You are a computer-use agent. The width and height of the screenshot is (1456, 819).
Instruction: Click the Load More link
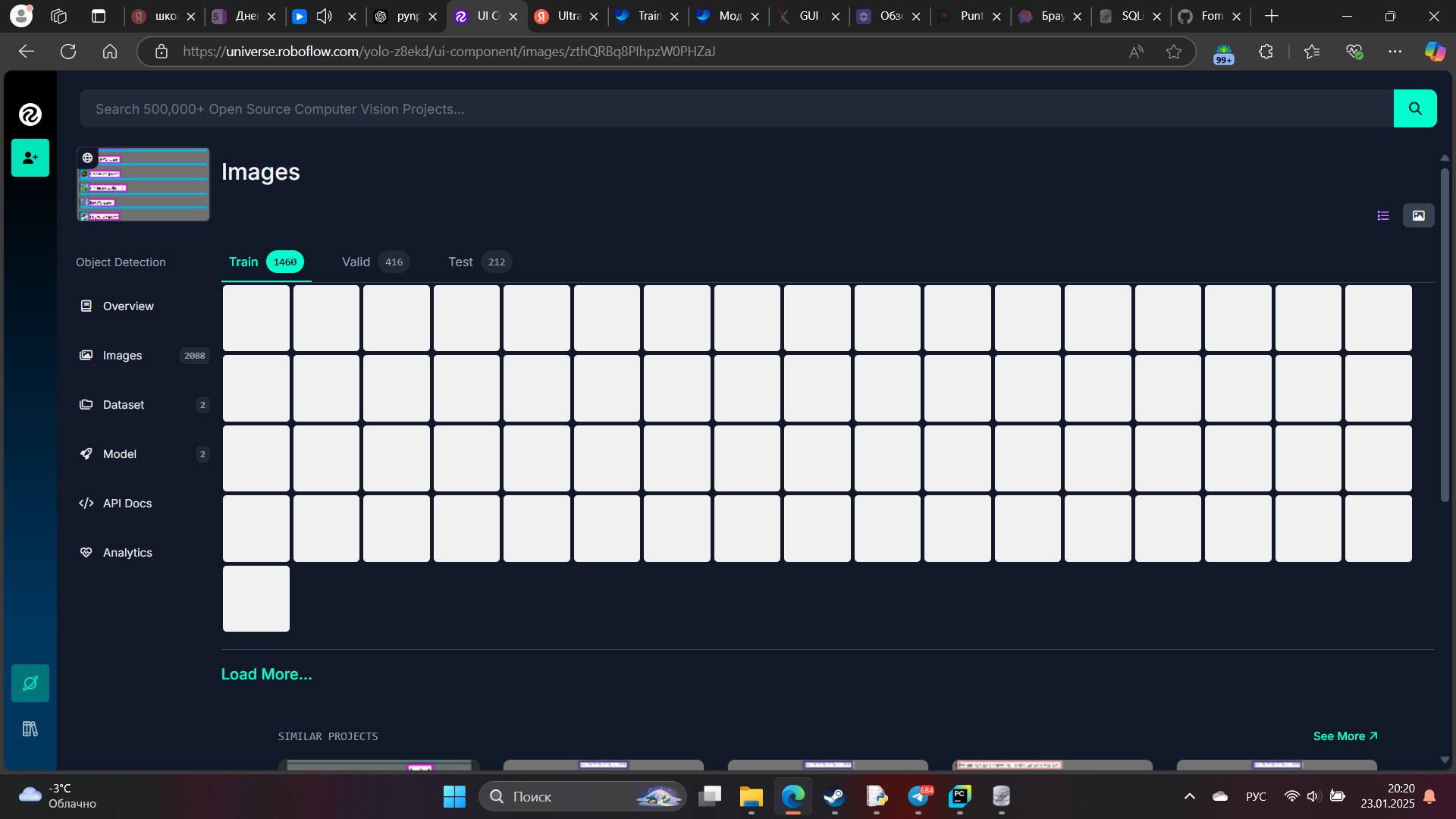[x=266, y=673]
